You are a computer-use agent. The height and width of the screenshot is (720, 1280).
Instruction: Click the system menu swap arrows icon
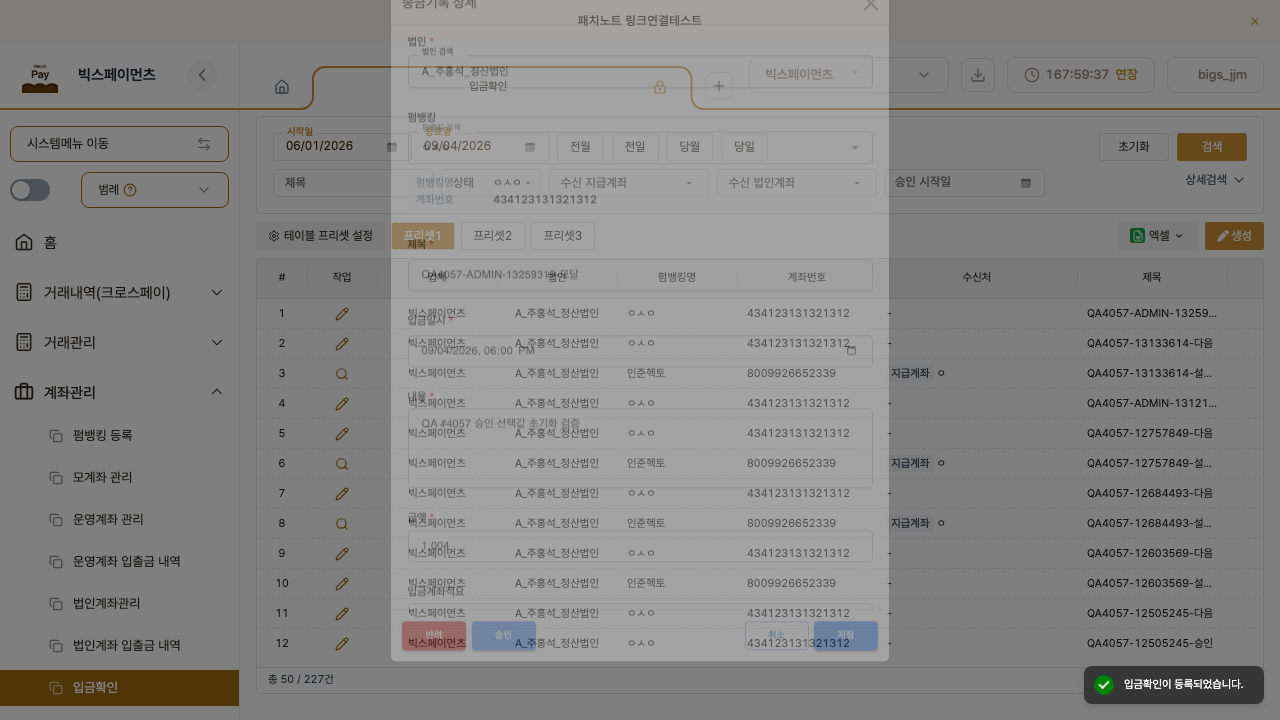click(x=204, y=144)
